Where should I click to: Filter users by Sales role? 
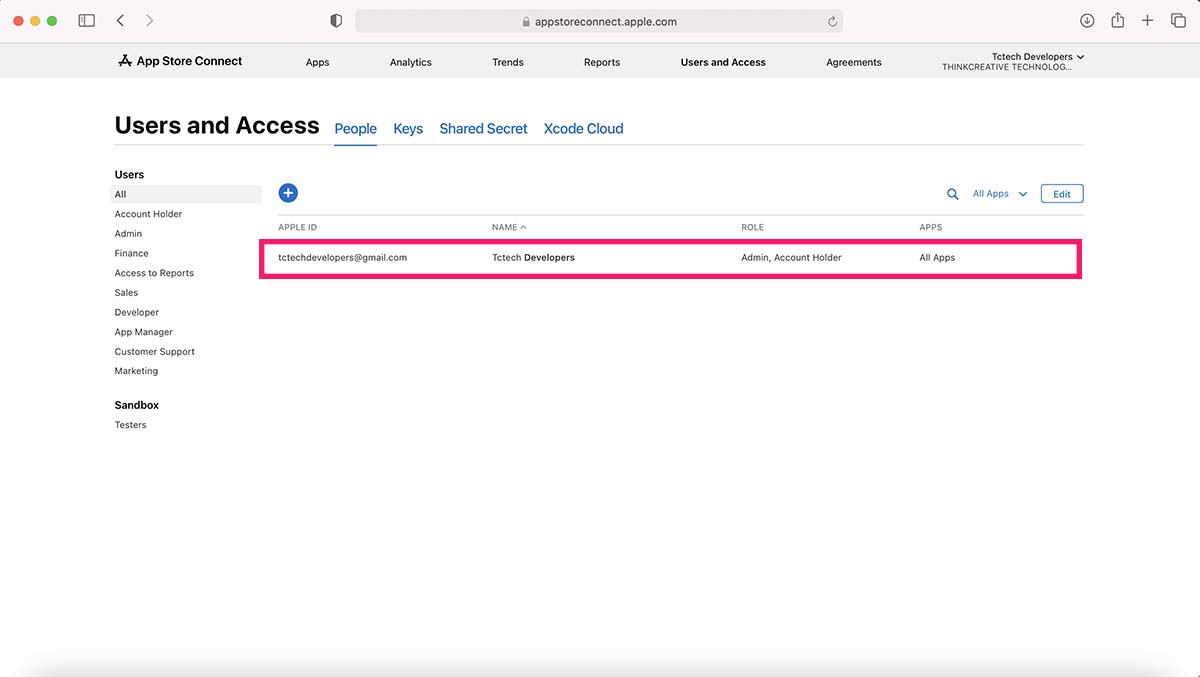click(126, 293)
